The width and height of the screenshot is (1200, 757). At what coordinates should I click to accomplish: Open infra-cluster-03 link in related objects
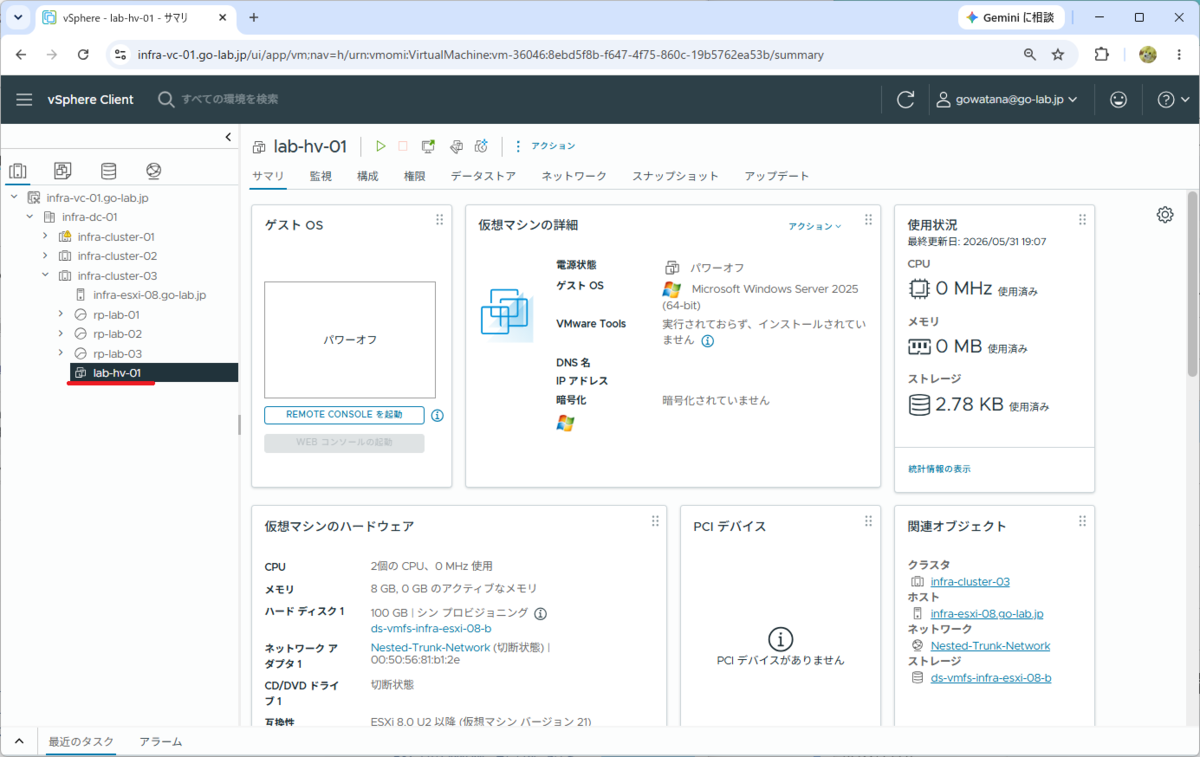pyautogui.click(x=970, y=582)
